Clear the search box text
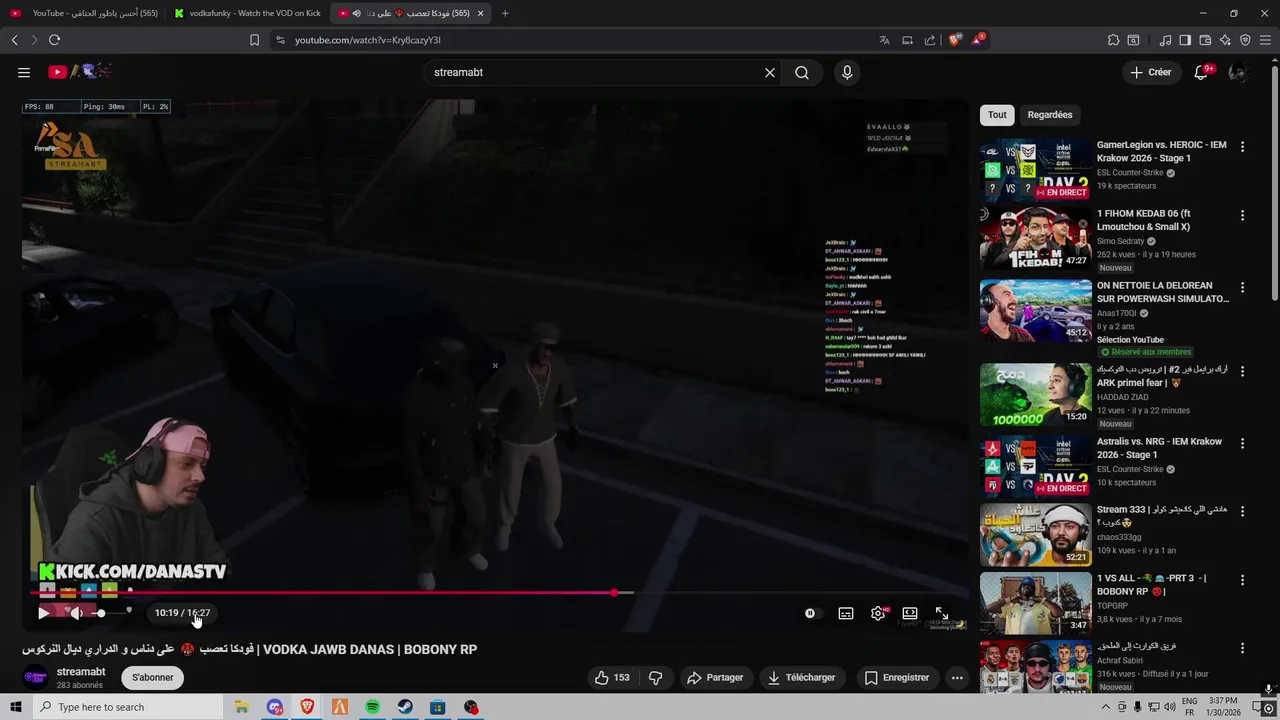1280x720 pixels. tap(770, 72)
